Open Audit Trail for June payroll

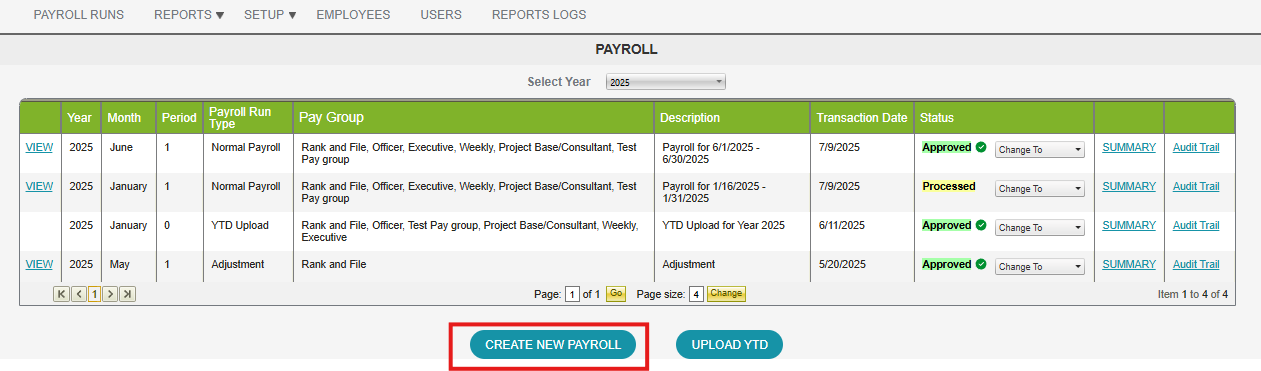click(1196, 147)
